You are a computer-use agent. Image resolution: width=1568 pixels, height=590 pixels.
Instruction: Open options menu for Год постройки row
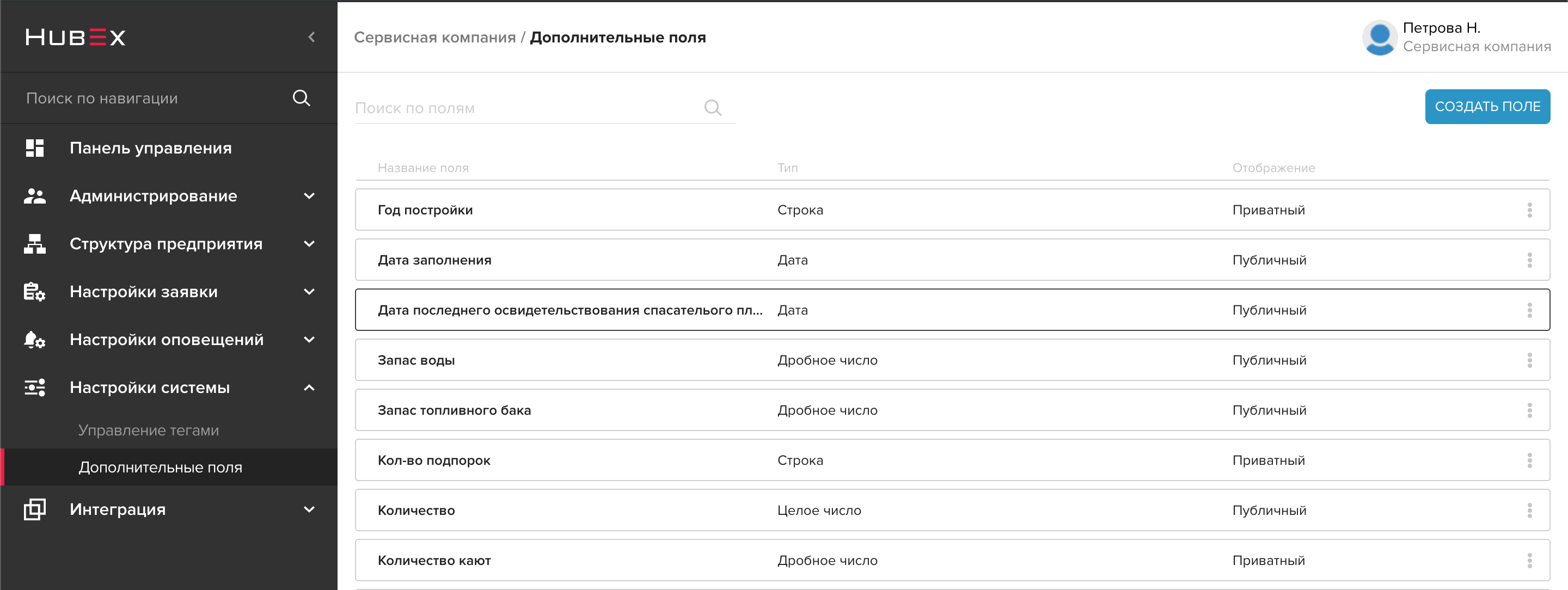click(1529, 210)
